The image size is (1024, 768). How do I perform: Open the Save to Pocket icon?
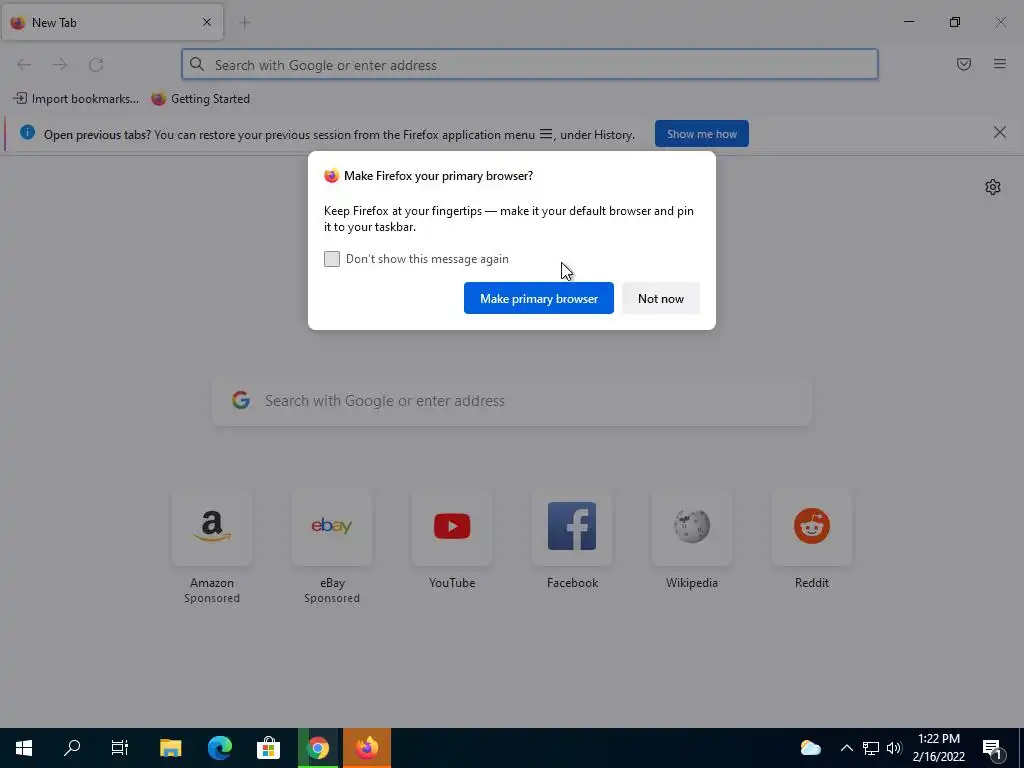click(963, 64)
